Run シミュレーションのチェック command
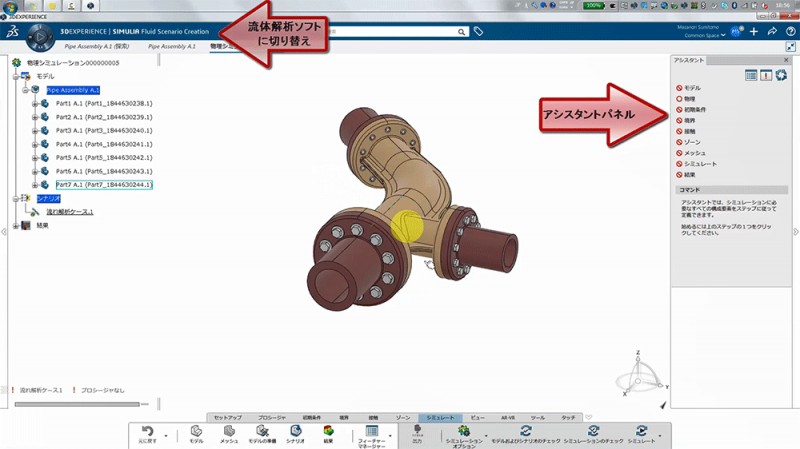 593,431
